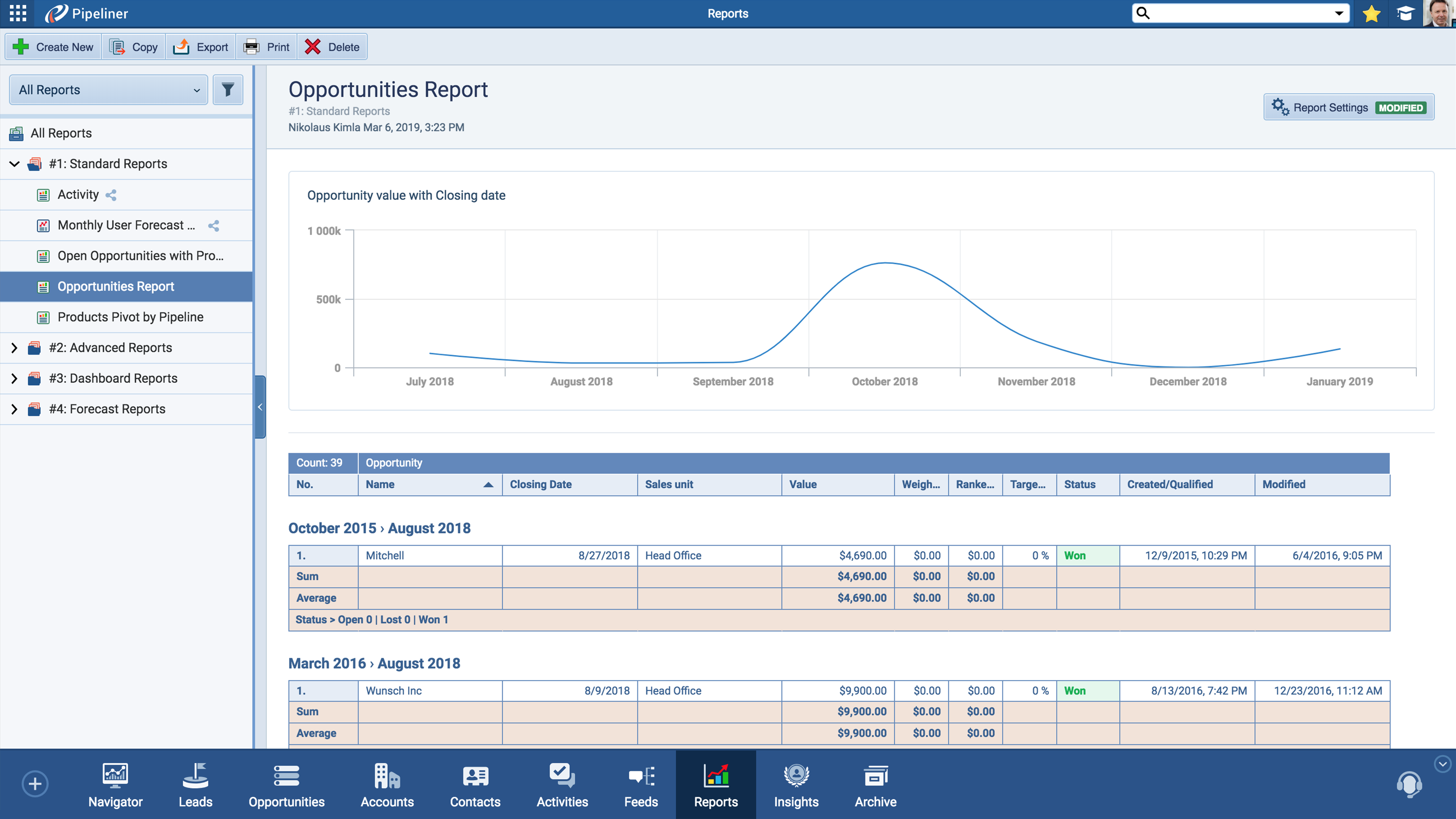Open the app grid launcher icon
The height and width of the screenshot is (819, 1456).
point(17,14)
